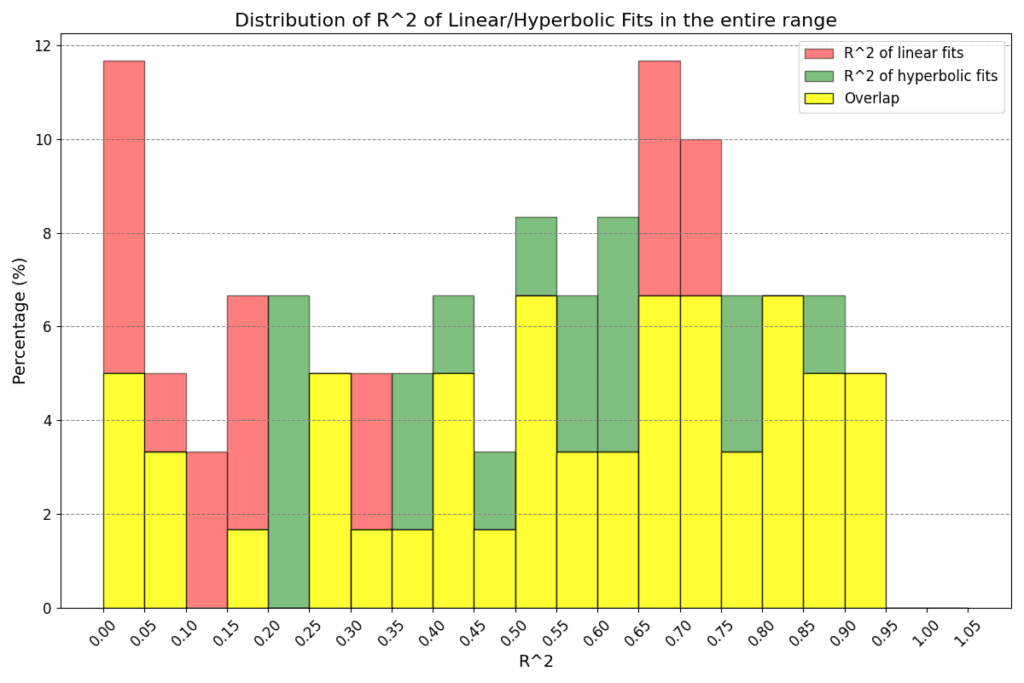Image resolution: width=1024 pixels, height=683 pixels.
Task: Click the y-axis tick label 12
Action: [x=44, y=46]
